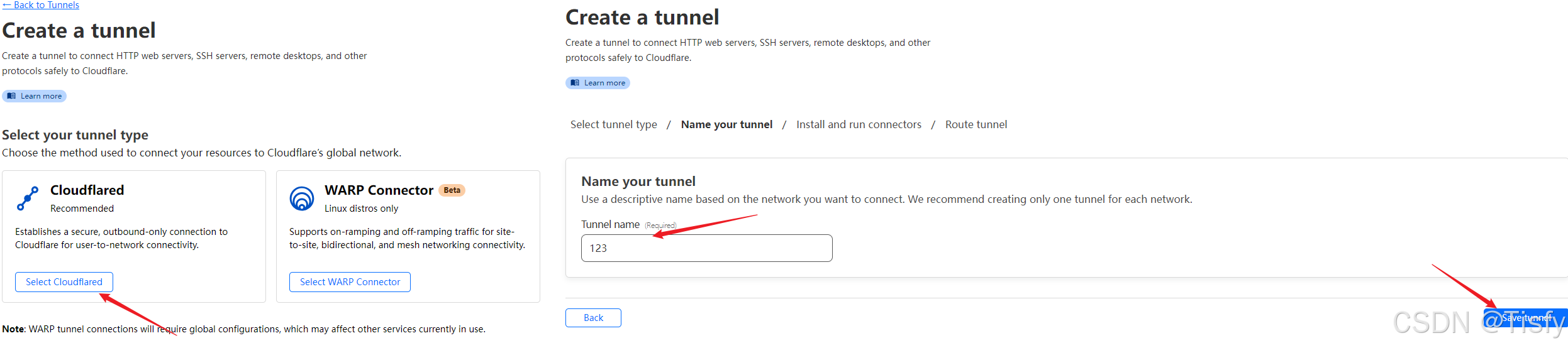The width and height of the screenshot is (1568, 348).
Task: Jump to Install and run connectors step
Action: point(859,124)
